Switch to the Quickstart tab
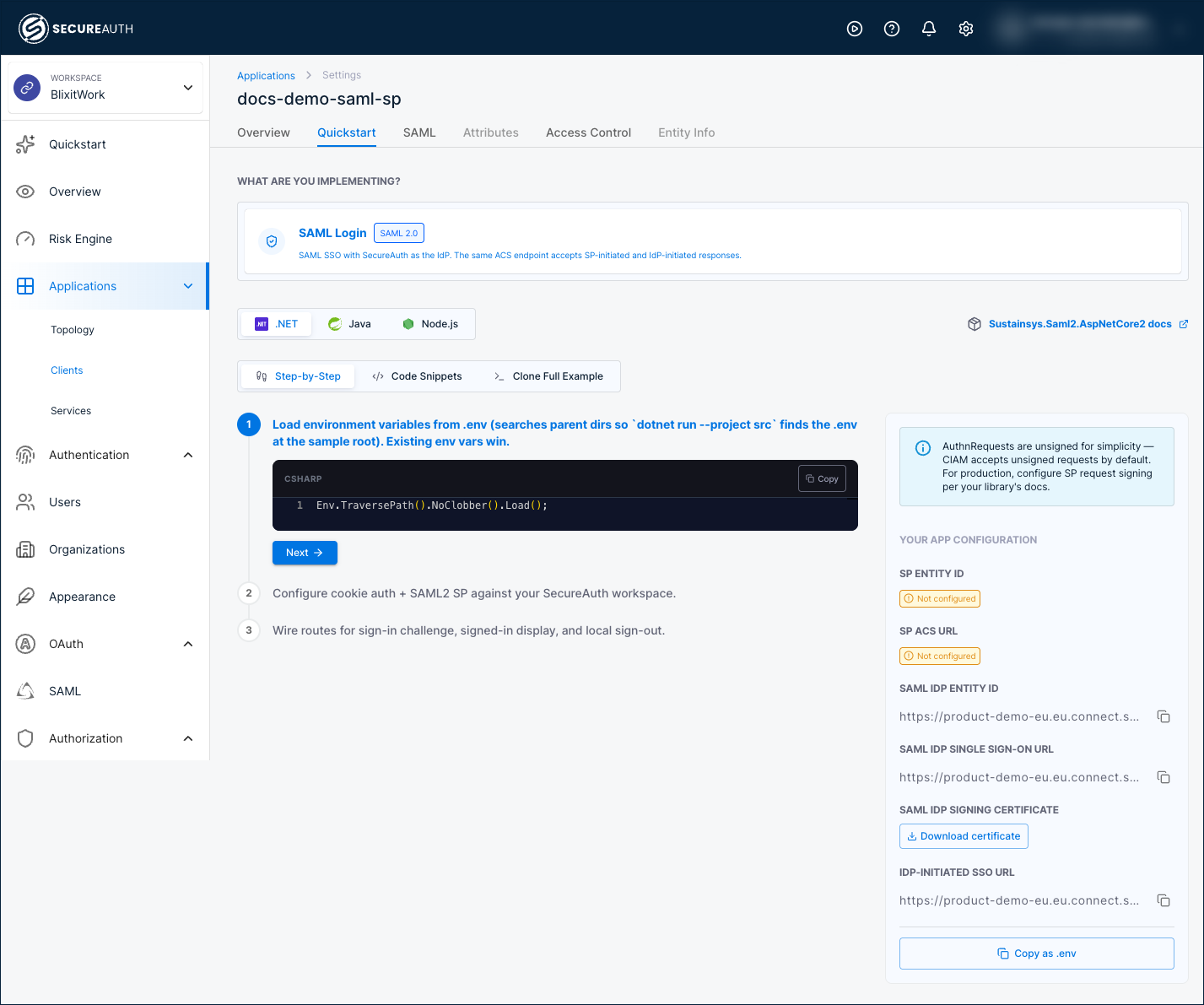1204x1005 pixels. tap(347, 132)
